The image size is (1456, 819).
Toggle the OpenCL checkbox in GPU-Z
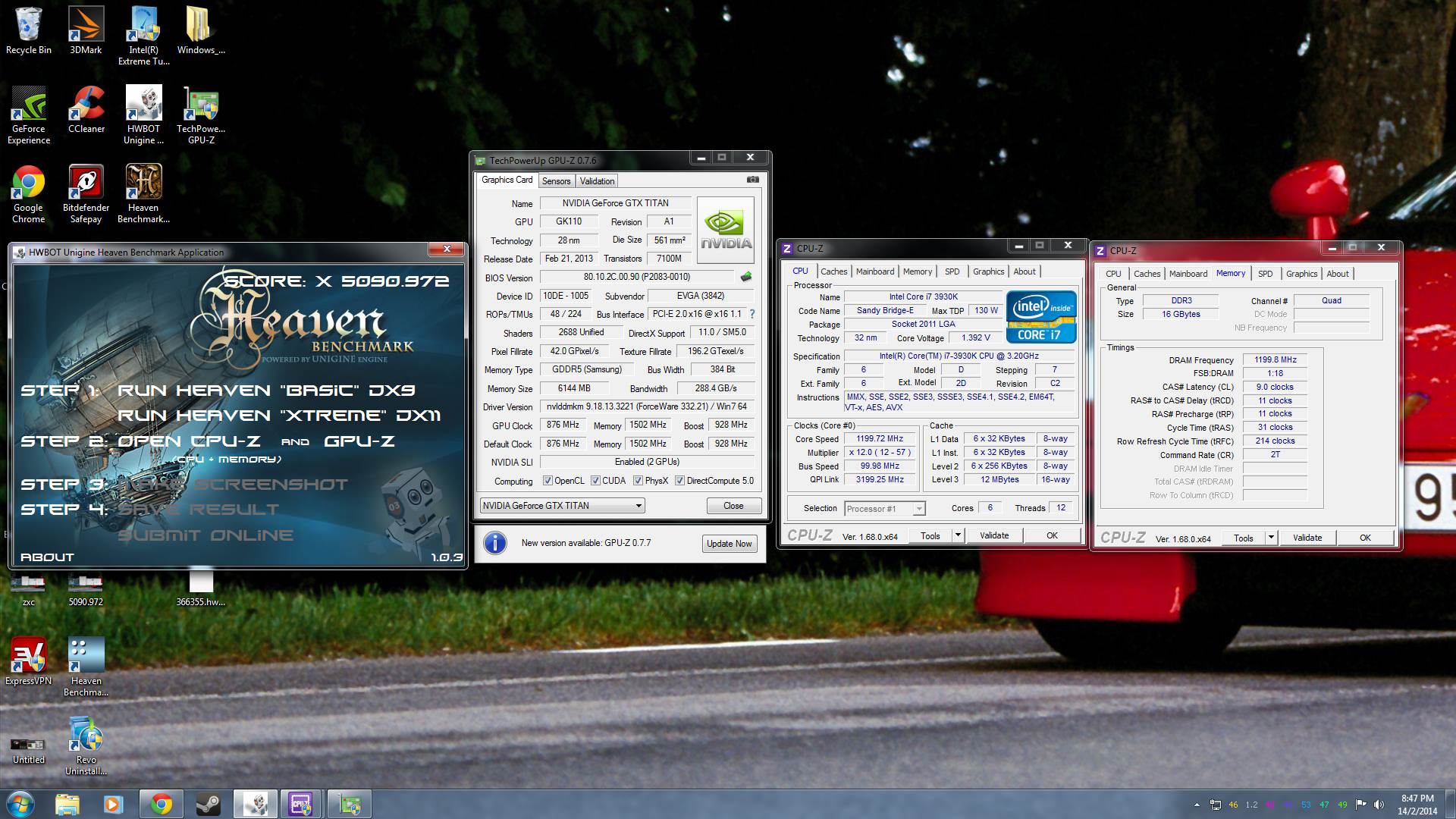tap(548, 481)
